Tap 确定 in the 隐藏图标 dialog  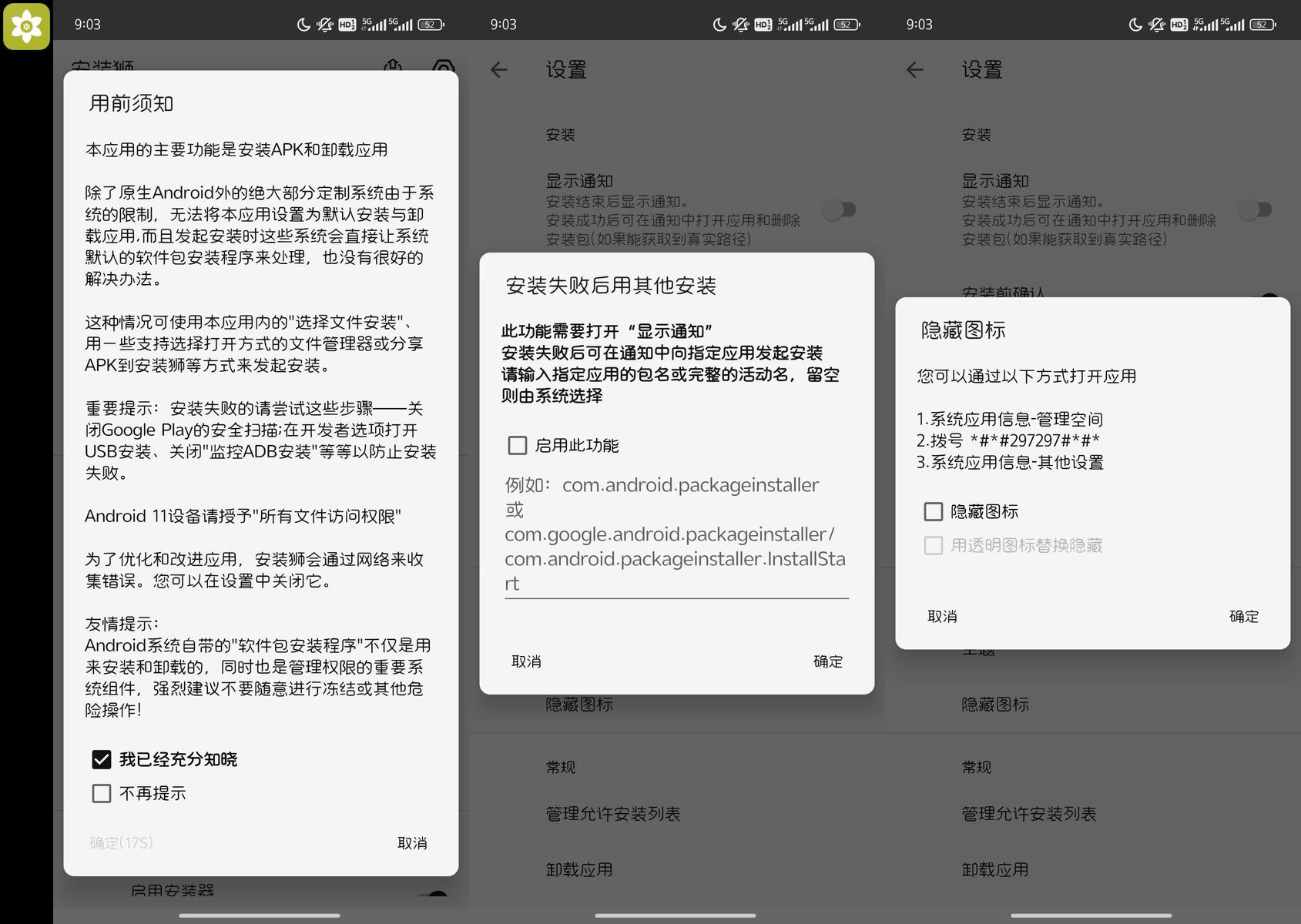click(1244, 617)
